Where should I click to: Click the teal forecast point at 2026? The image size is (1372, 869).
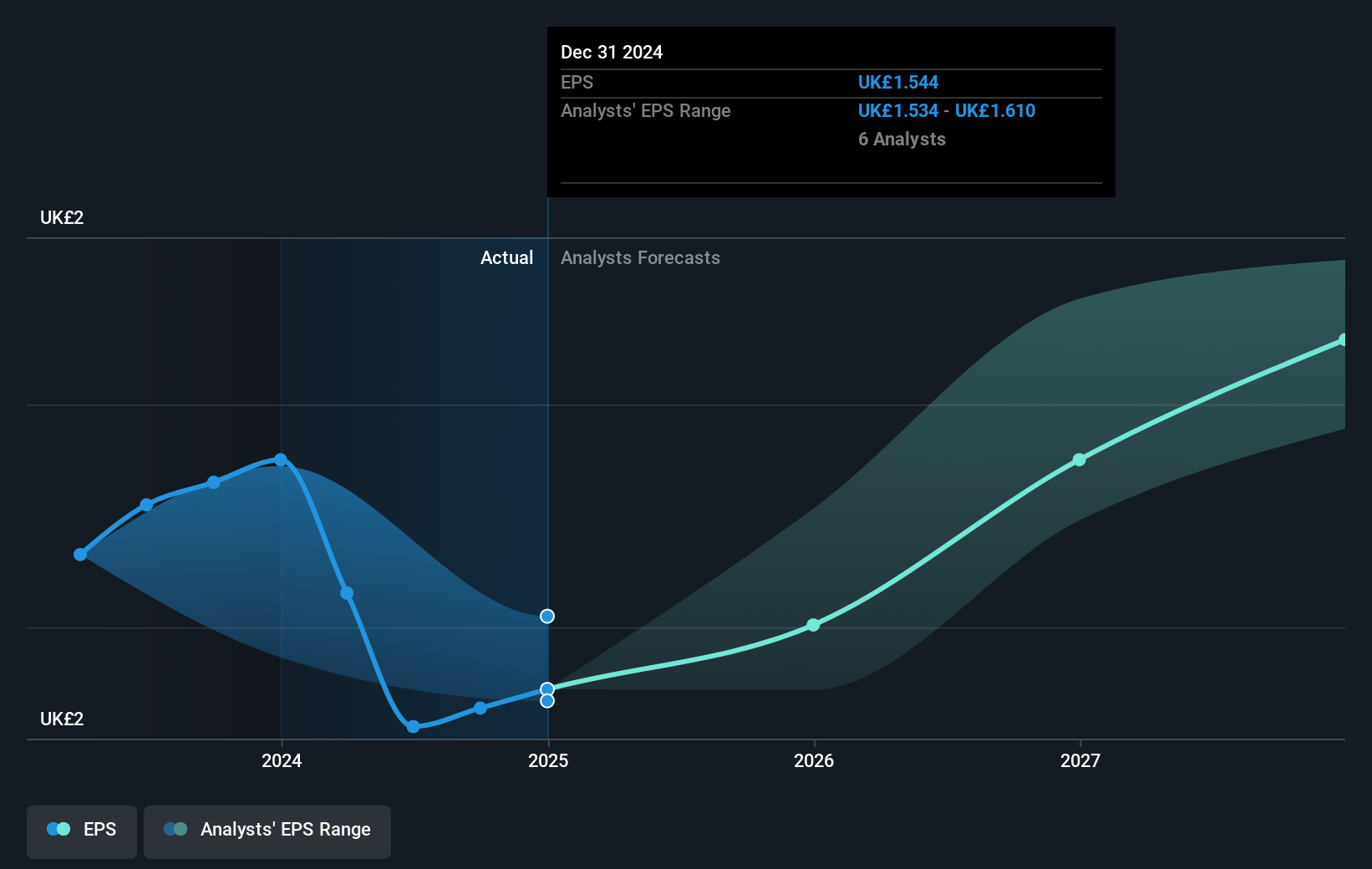[x=812, y=625]
